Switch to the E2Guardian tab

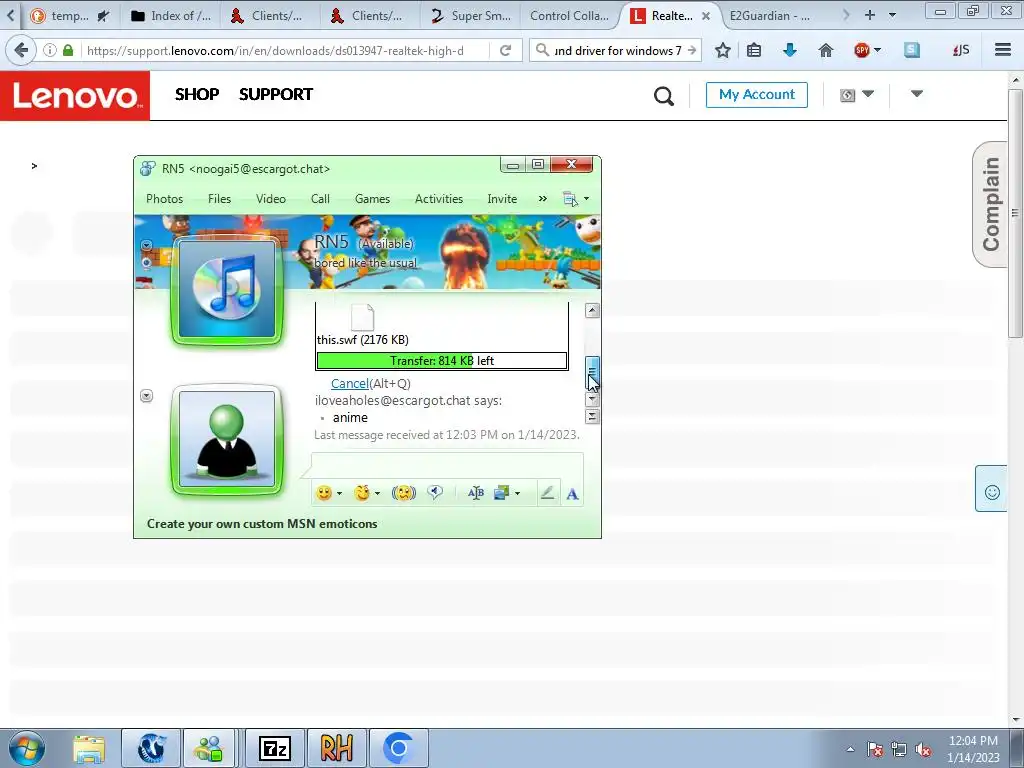pyautogui.click(x=771, y=16)
